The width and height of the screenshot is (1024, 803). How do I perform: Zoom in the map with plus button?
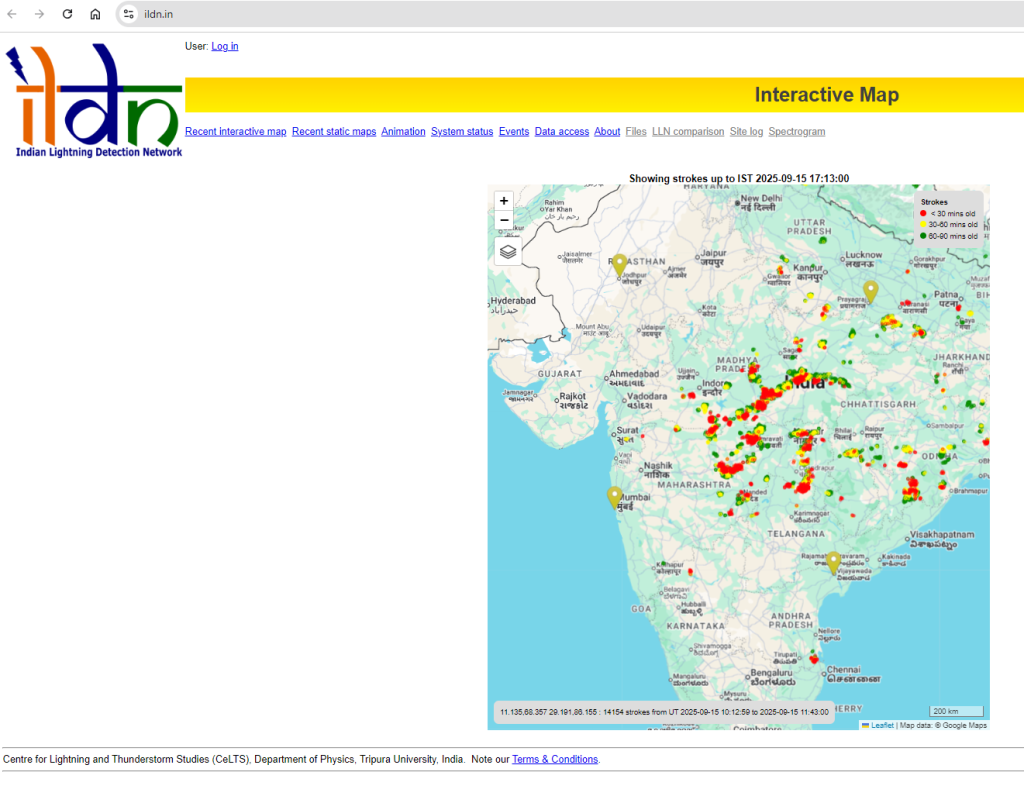504,201
